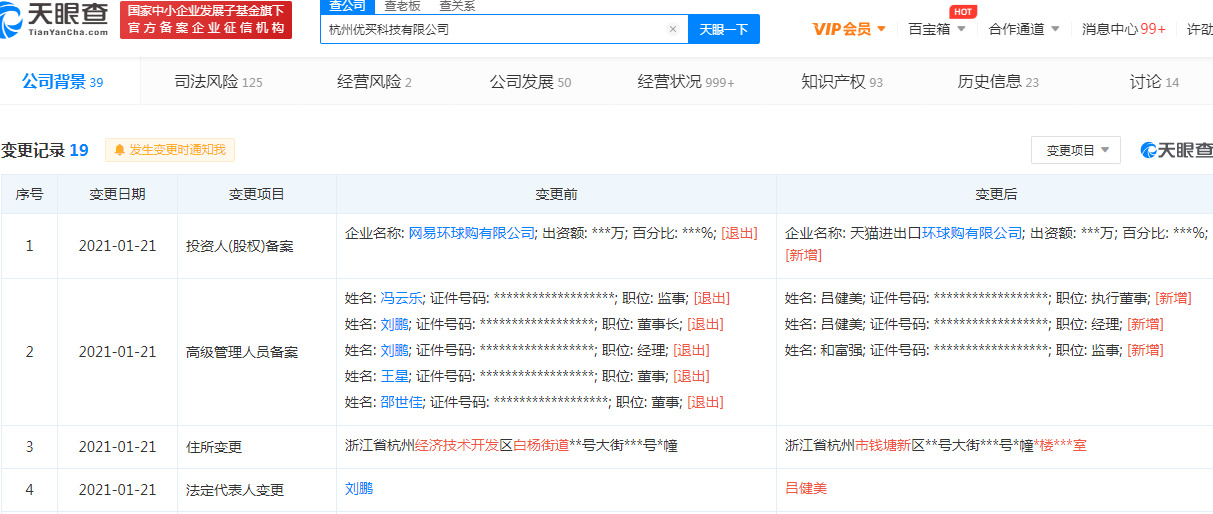The image size is (1213, 514).
Task: Click the 变更日期 column header
Action: tap(117, 194)
